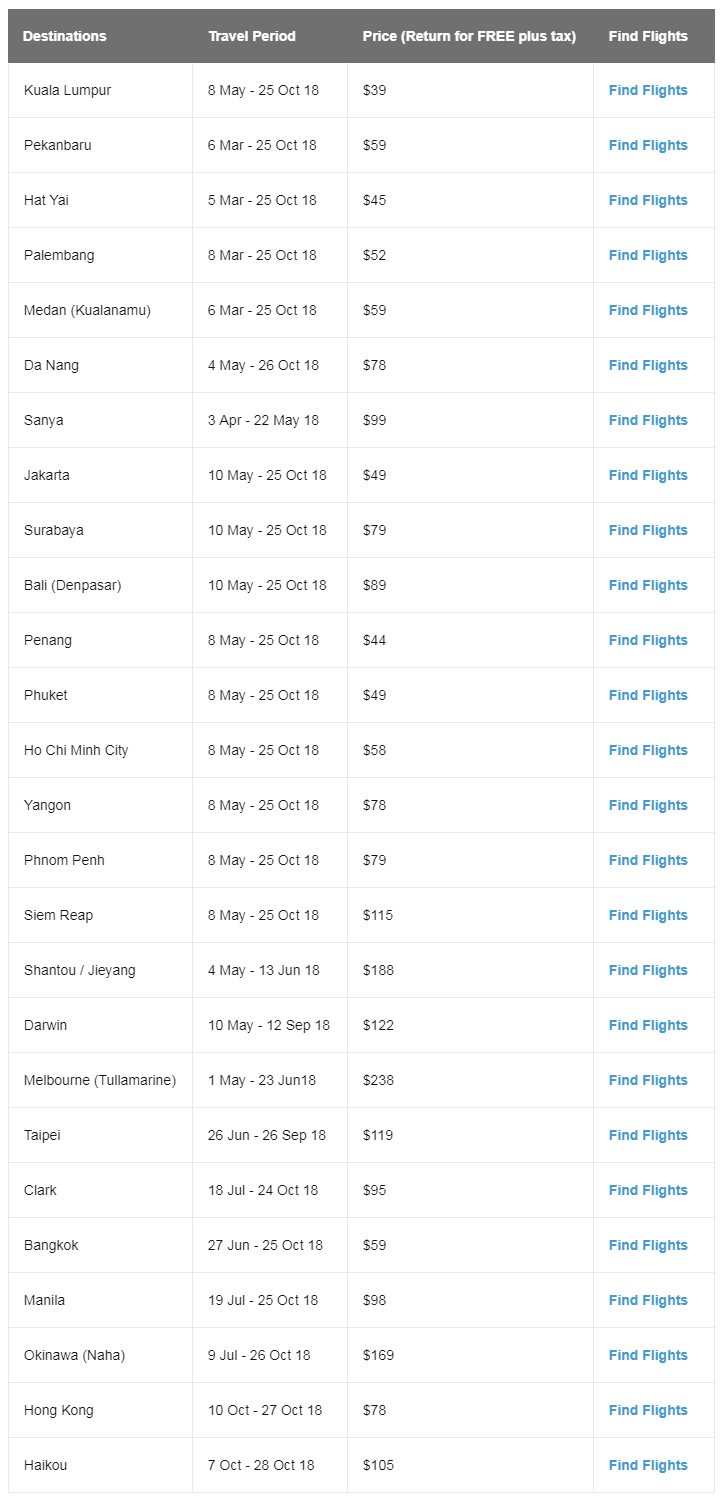
Task: Find flights to Melbourne (Tullamarine)
Action: coord(648,1080)
